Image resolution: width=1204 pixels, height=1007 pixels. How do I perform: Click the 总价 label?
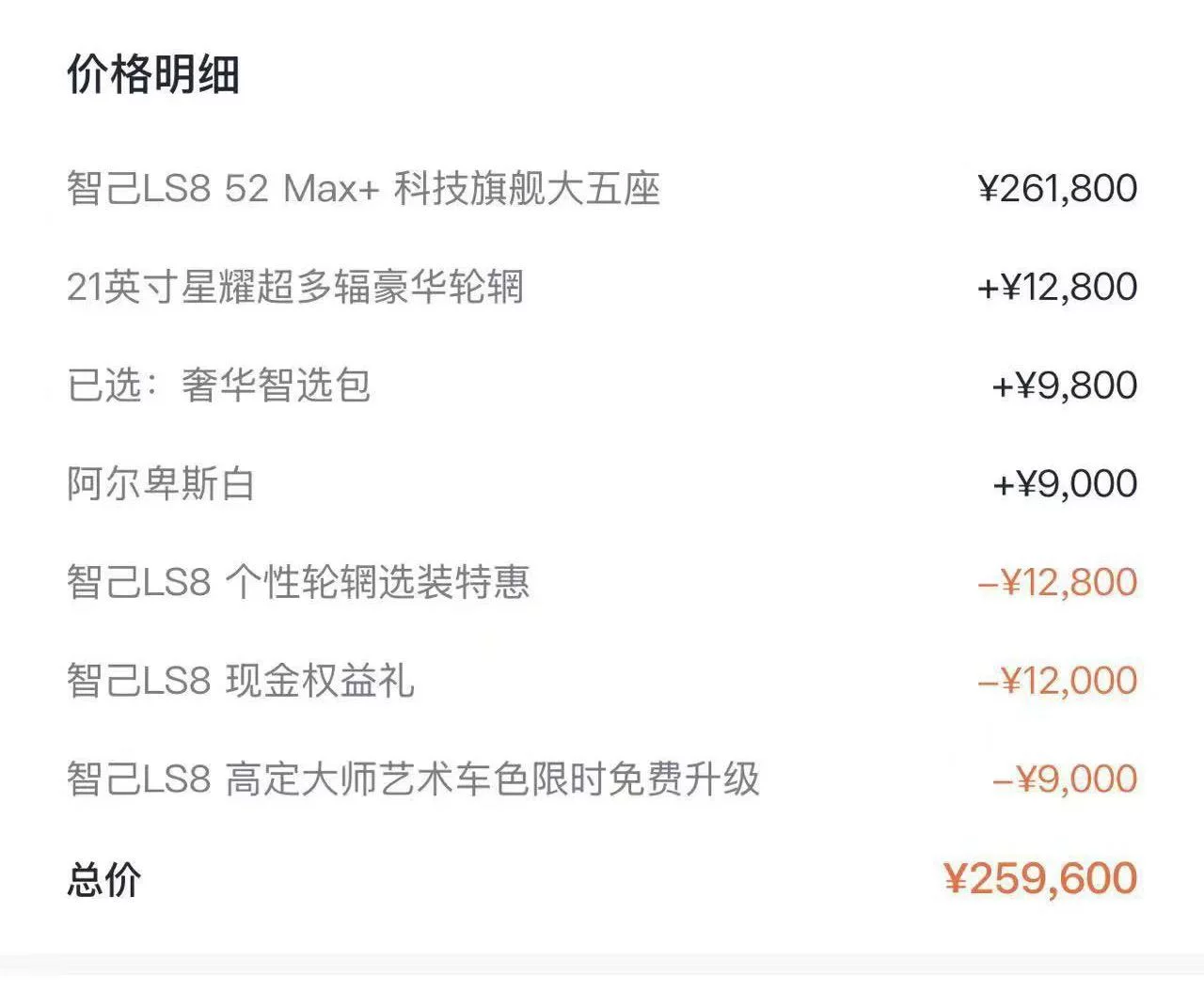103,880
